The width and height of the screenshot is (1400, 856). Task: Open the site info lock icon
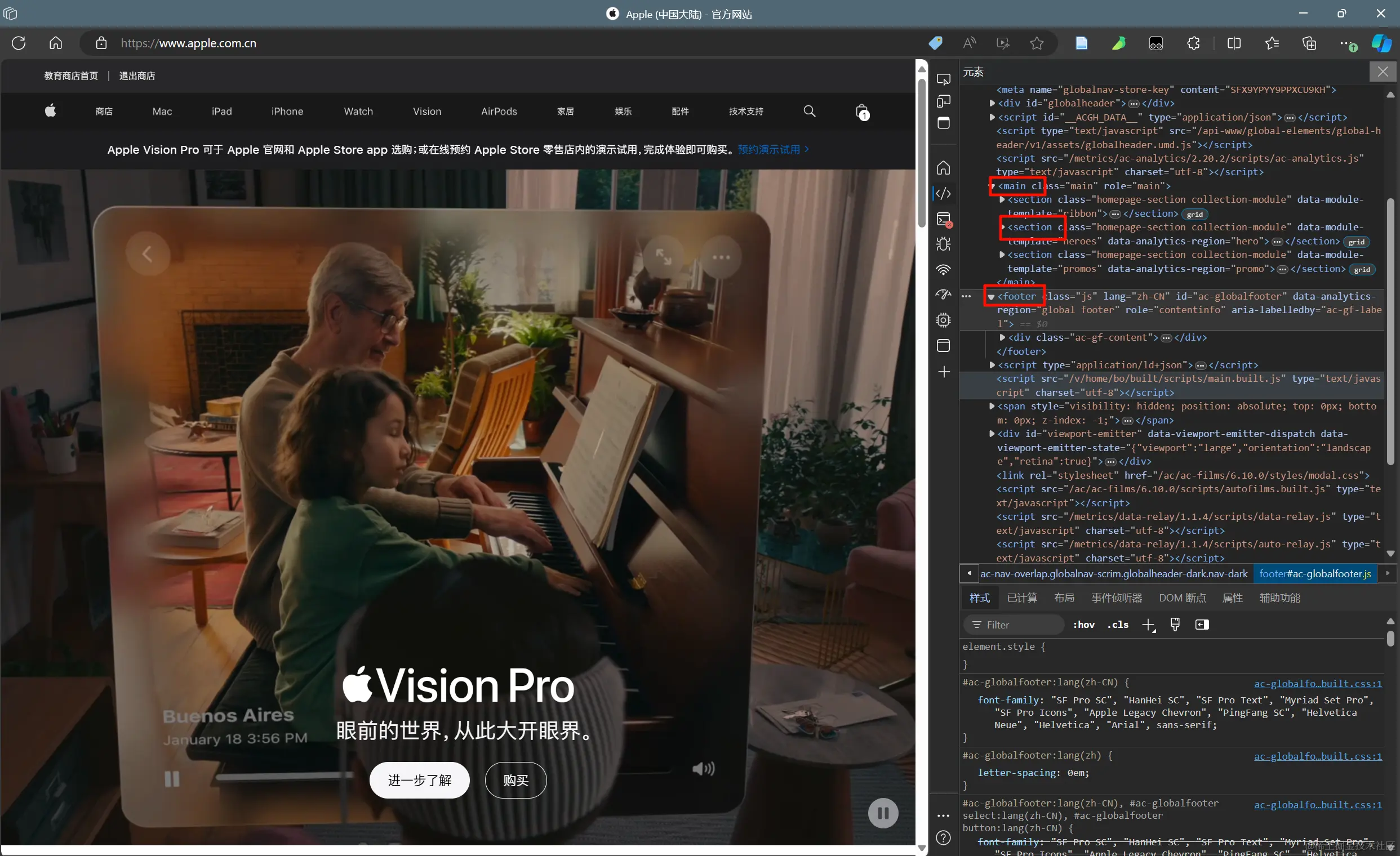101,43
